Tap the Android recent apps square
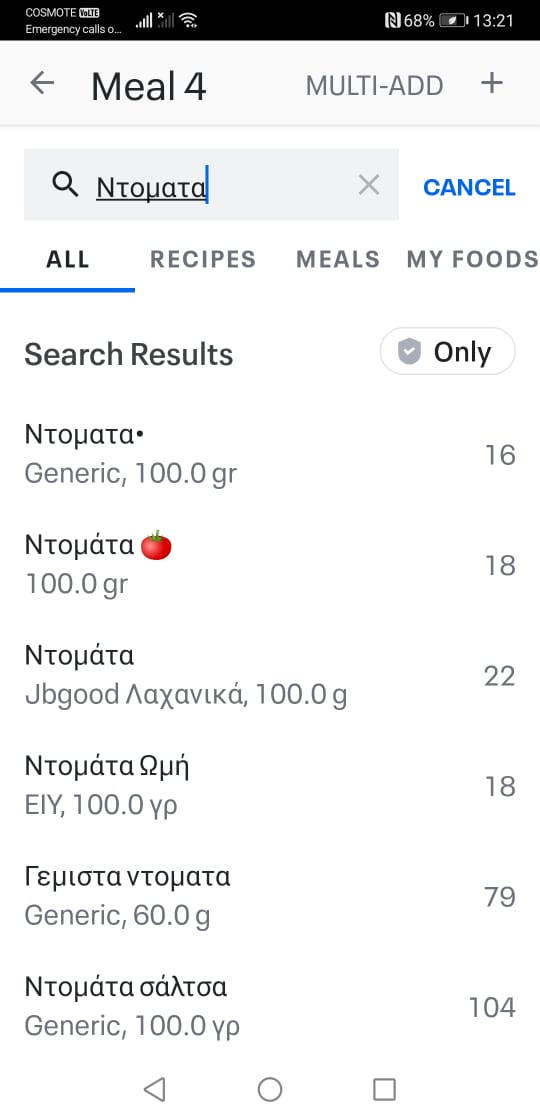Viewport: 540px width, 1120px height. coord(384,1089)
